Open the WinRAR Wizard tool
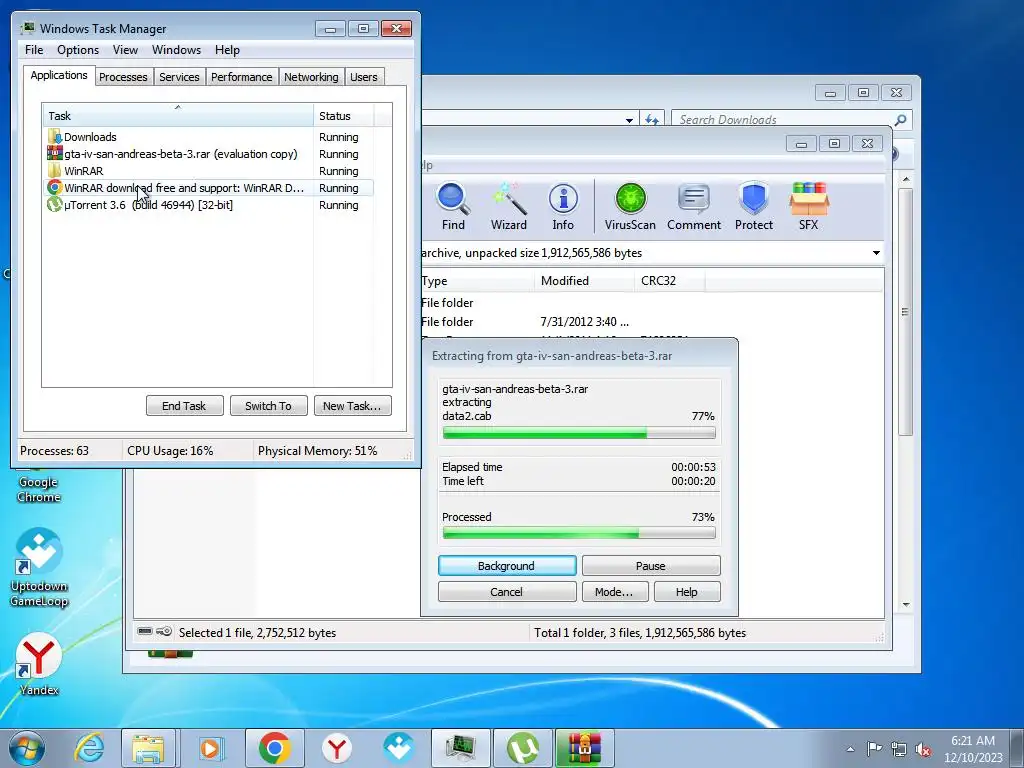Screen dimensions: 1024x768 pyautogui.click(x=509, y=206)
